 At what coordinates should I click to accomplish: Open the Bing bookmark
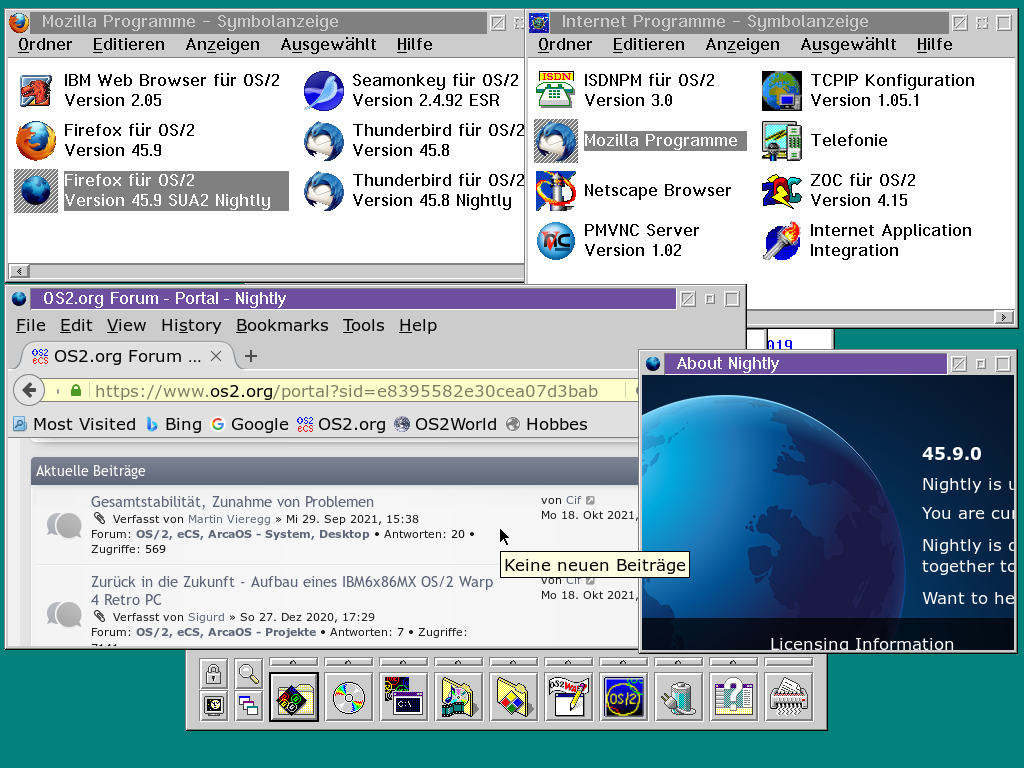click(x=174, y=424)
